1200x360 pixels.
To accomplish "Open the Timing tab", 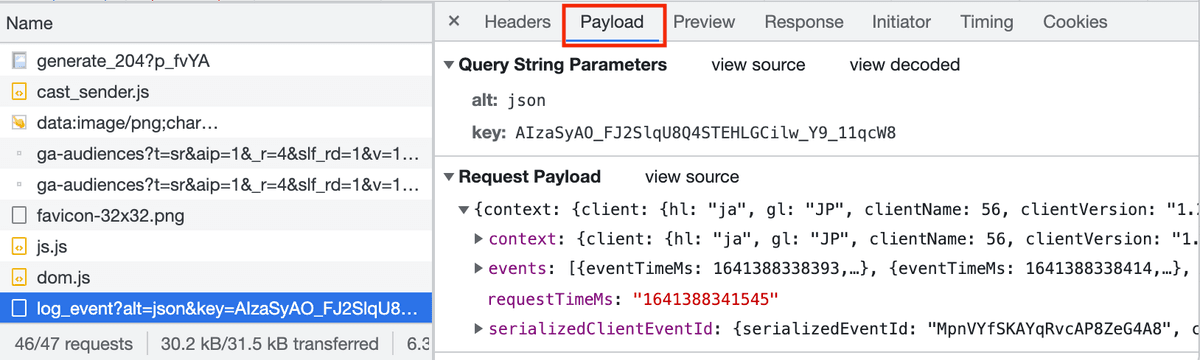I will pos(987,22).
